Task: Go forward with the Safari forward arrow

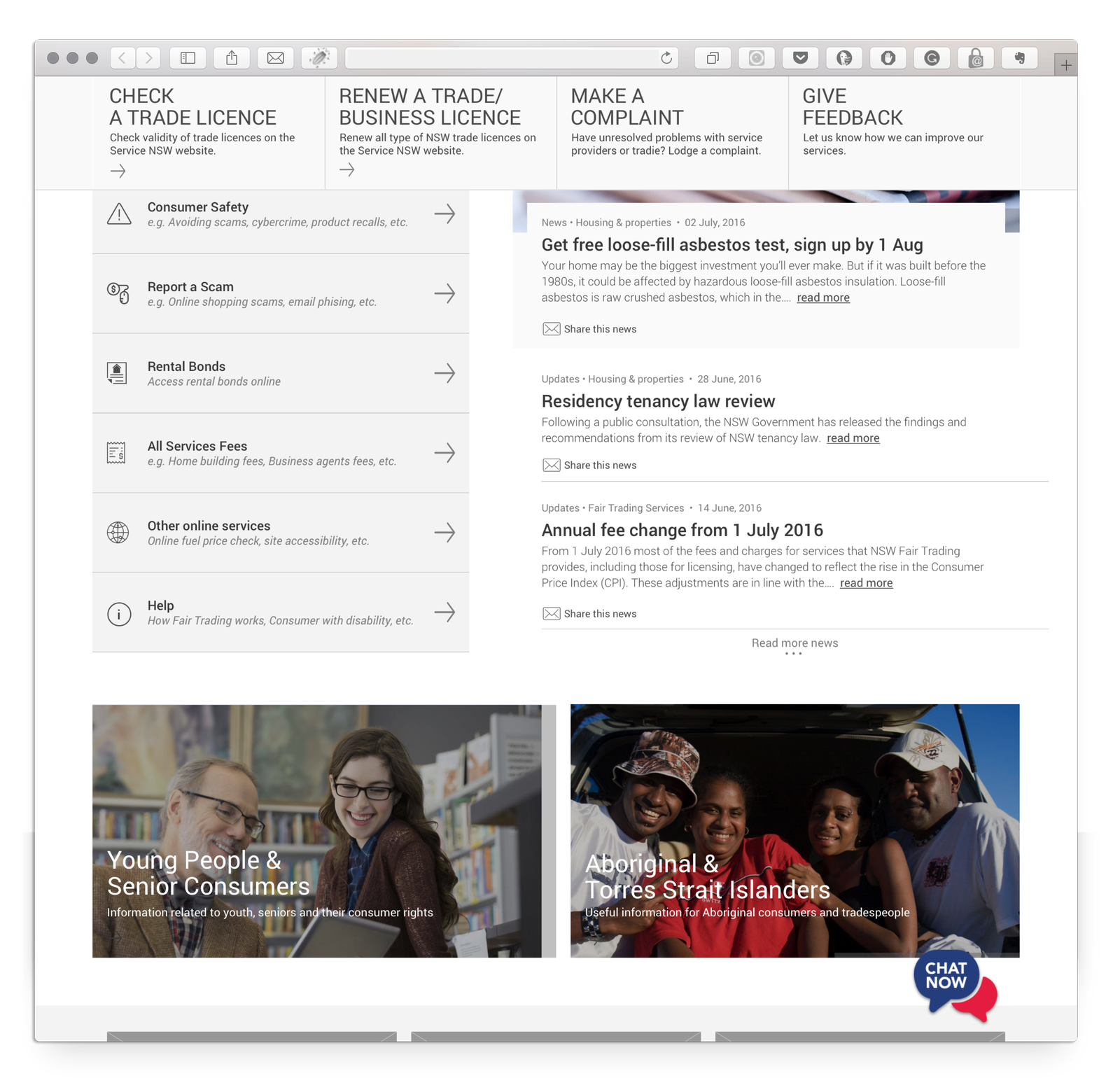Action: point(148,57)
